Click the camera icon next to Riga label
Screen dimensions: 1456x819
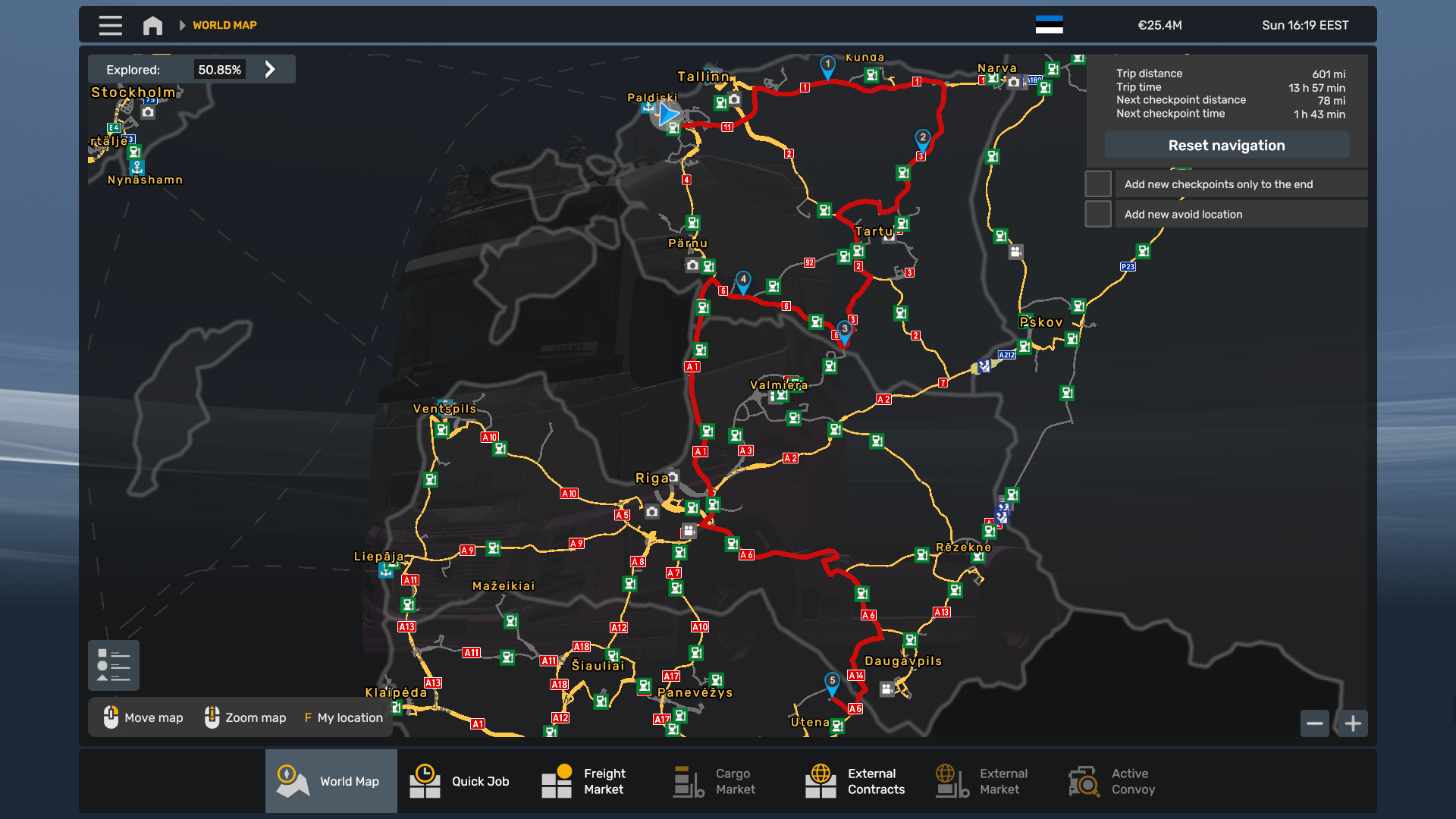[x=673, y=477]
